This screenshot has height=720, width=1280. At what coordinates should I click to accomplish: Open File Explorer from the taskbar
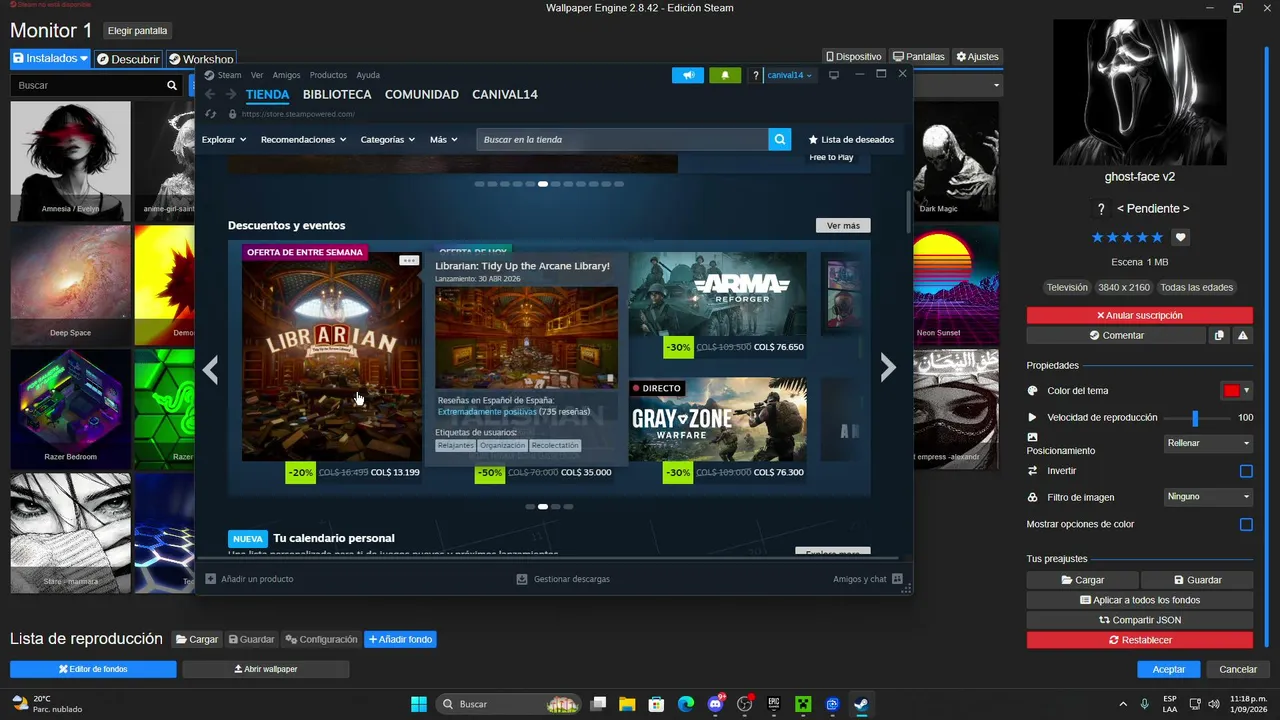[x=627, y=704]
